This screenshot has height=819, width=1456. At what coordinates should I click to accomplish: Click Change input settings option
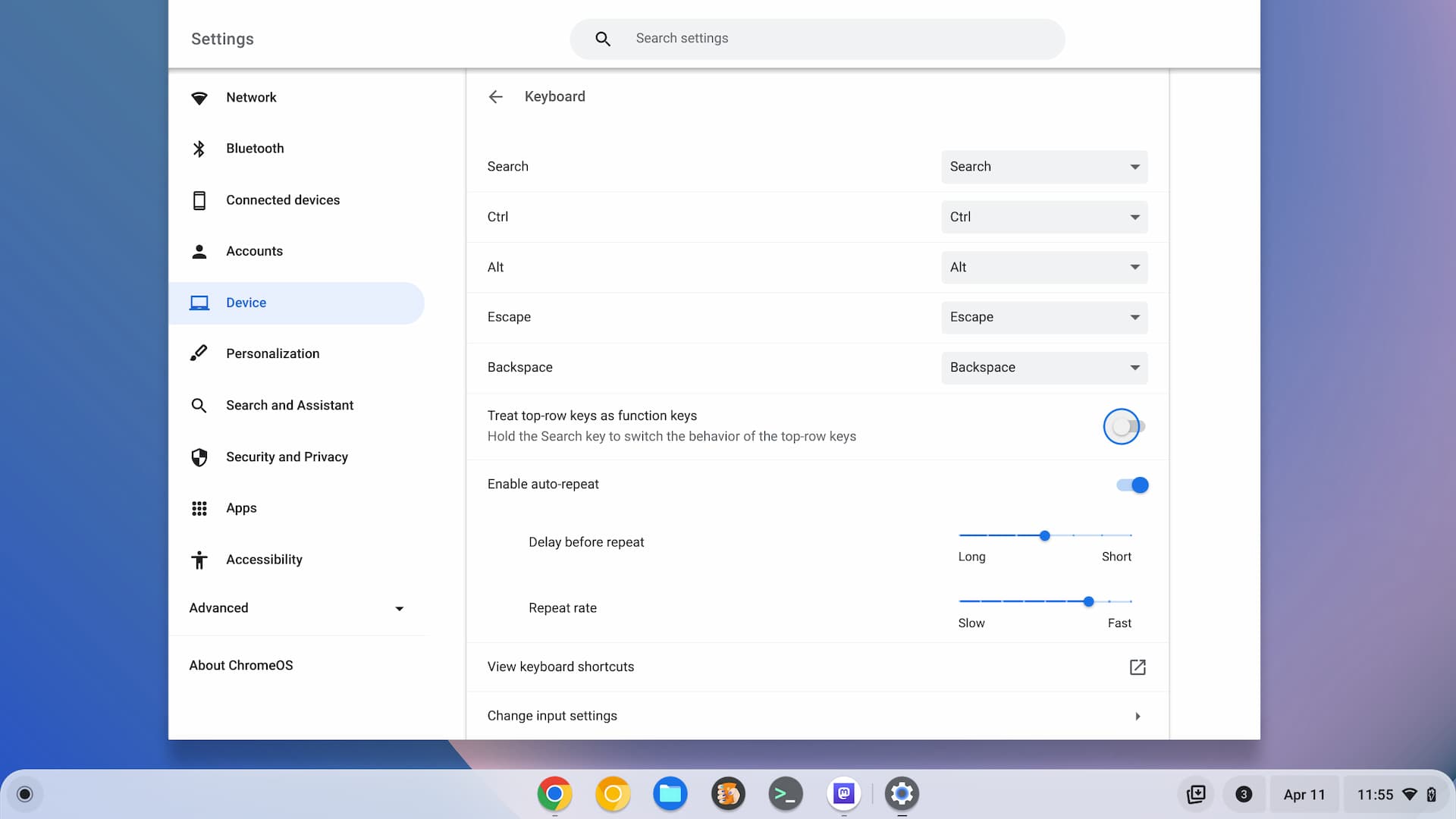[815, 716]
